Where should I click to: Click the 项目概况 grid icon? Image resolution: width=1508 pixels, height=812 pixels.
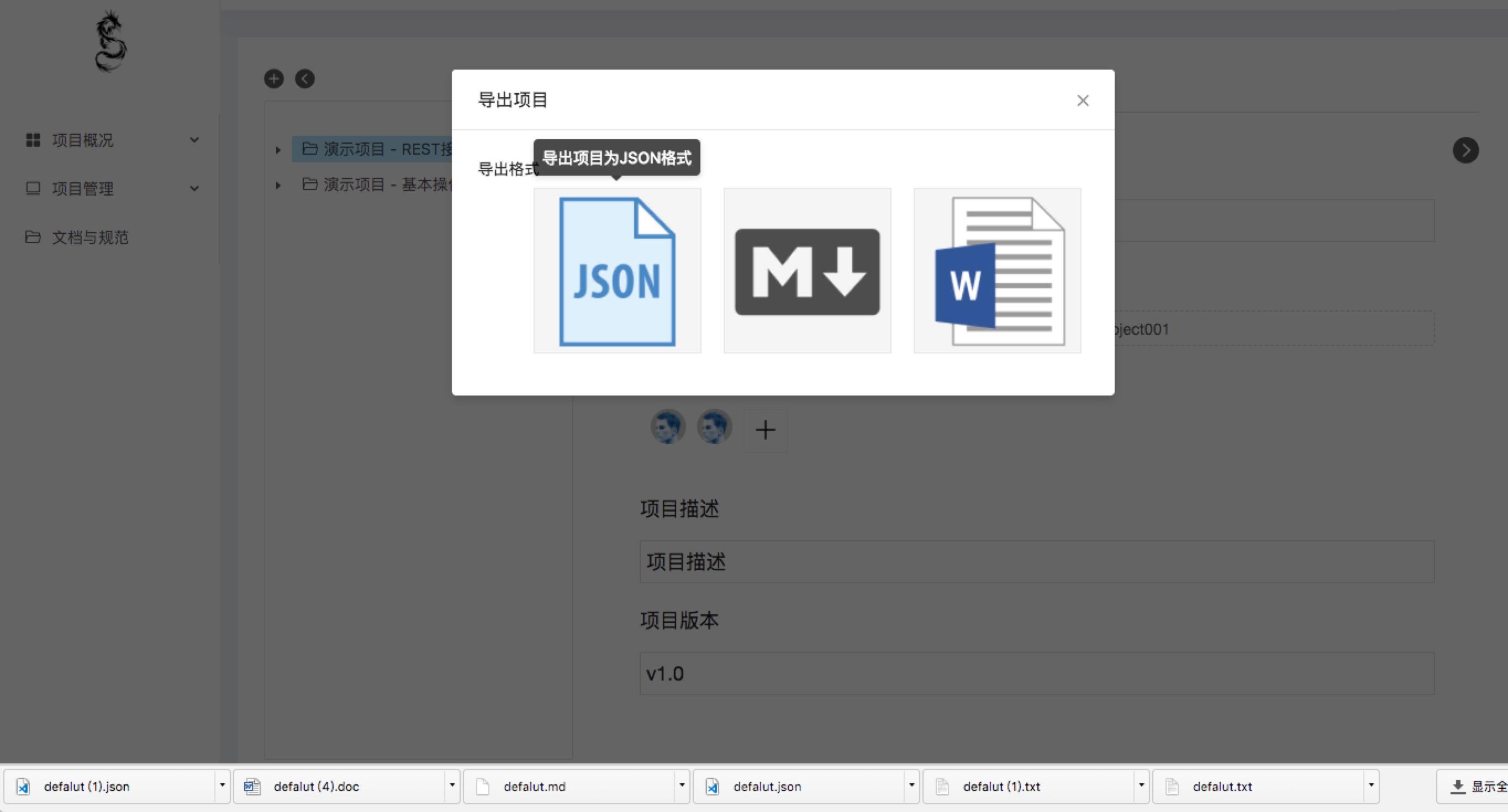[33, 140]
